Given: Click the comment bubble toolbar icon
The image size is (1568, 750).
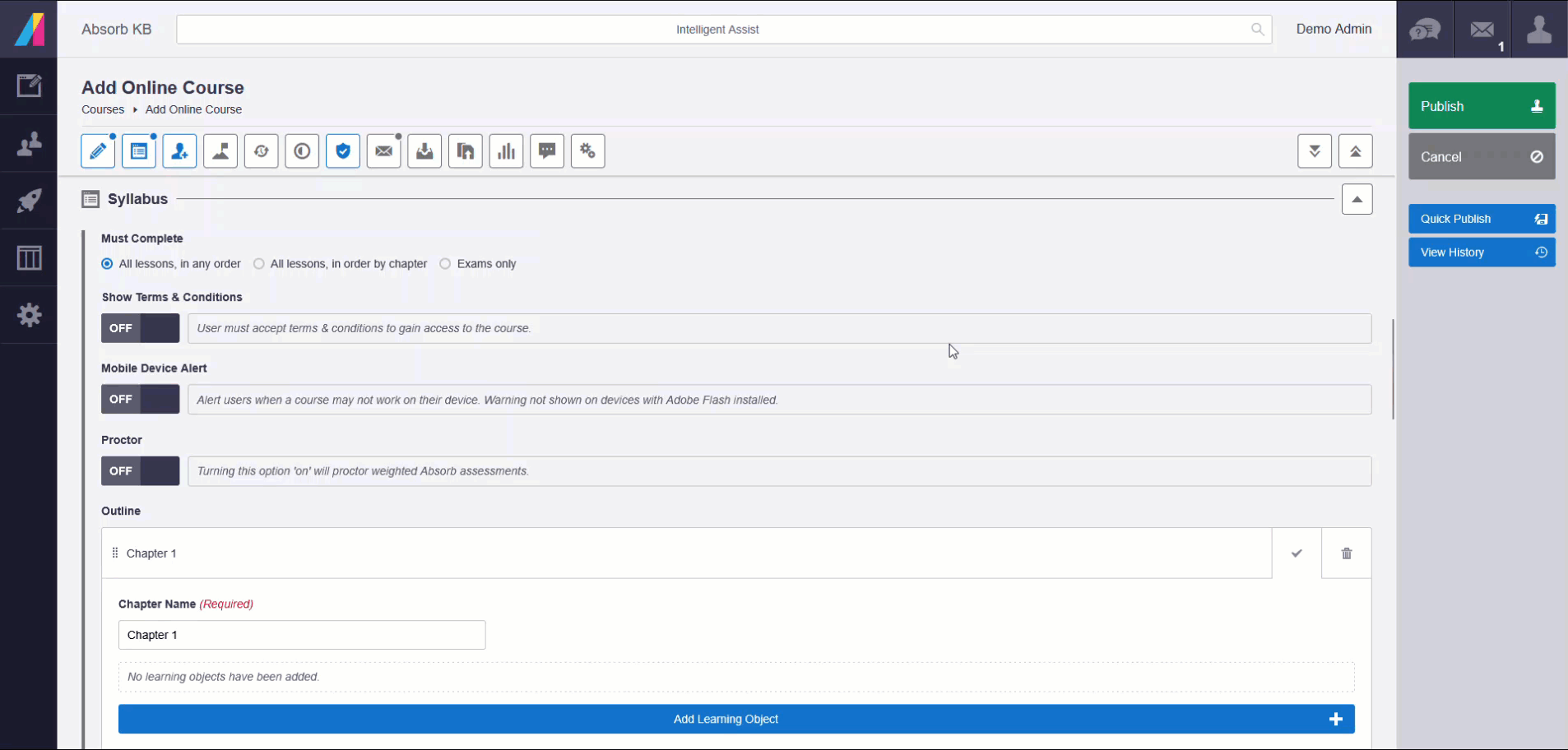Looking at the screenshot, I should coord(547,151).
